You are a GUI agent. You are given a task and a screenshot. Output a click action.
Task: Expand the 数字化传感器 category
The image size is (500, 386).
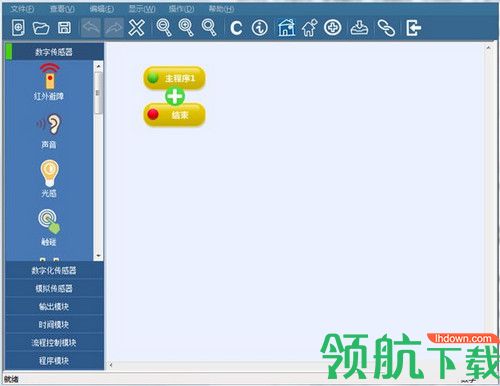(54, 270)
